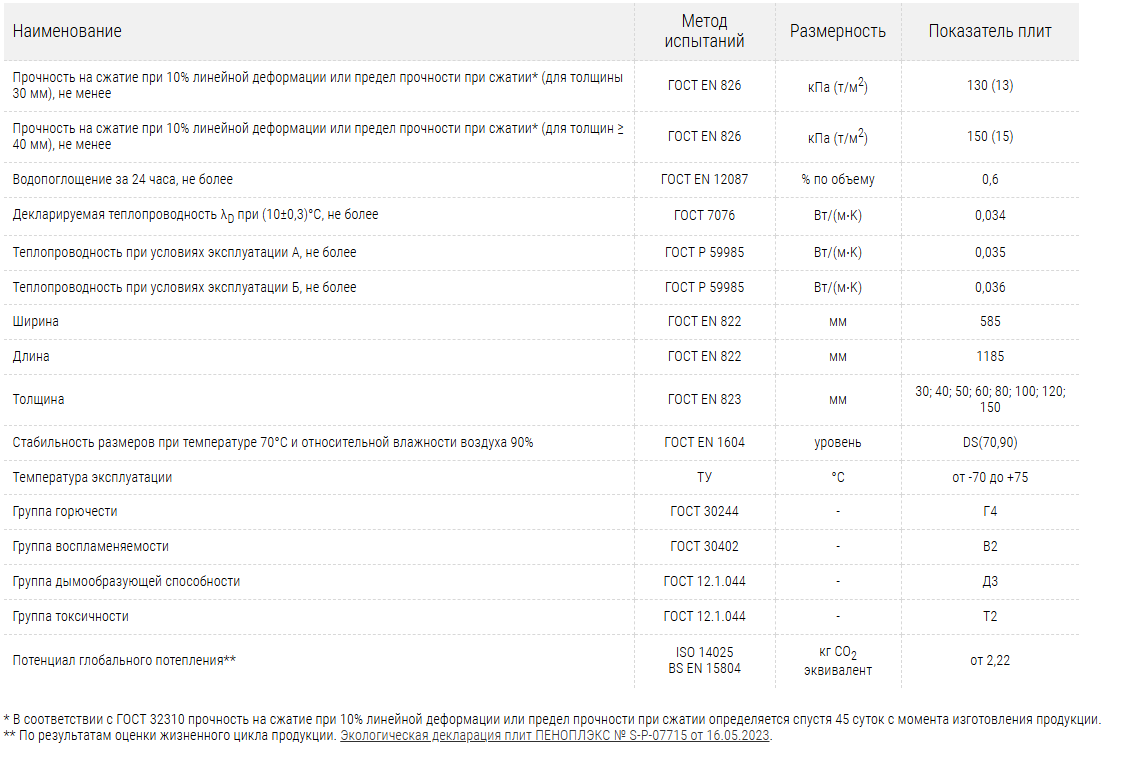Click the 'ISO 14025' method cell
1125x757 pixels.
point(704,652)
